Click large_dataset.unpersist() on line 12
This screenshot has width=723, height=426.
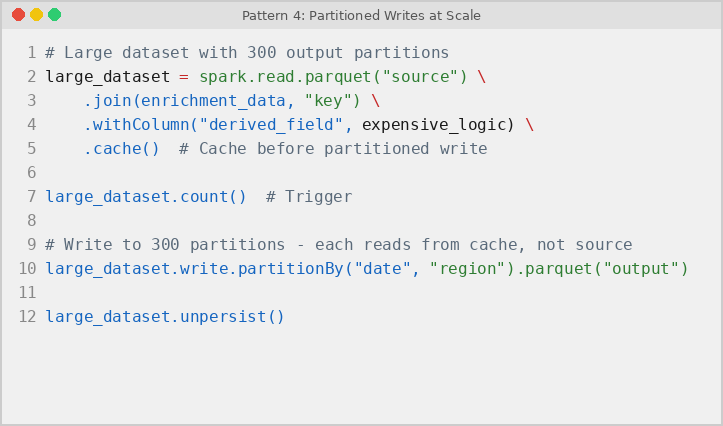pos(165,316)
